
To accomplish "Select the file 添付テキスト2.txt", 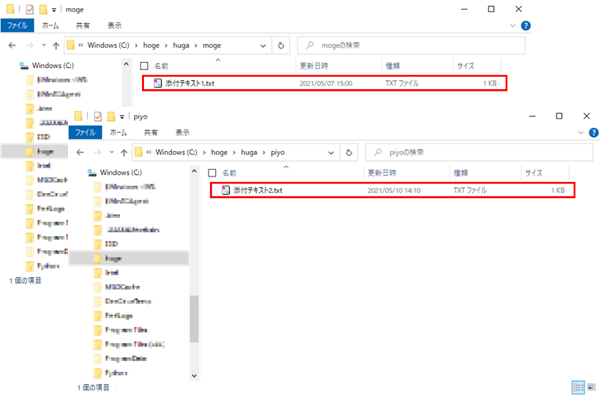I will pos(392,190).
